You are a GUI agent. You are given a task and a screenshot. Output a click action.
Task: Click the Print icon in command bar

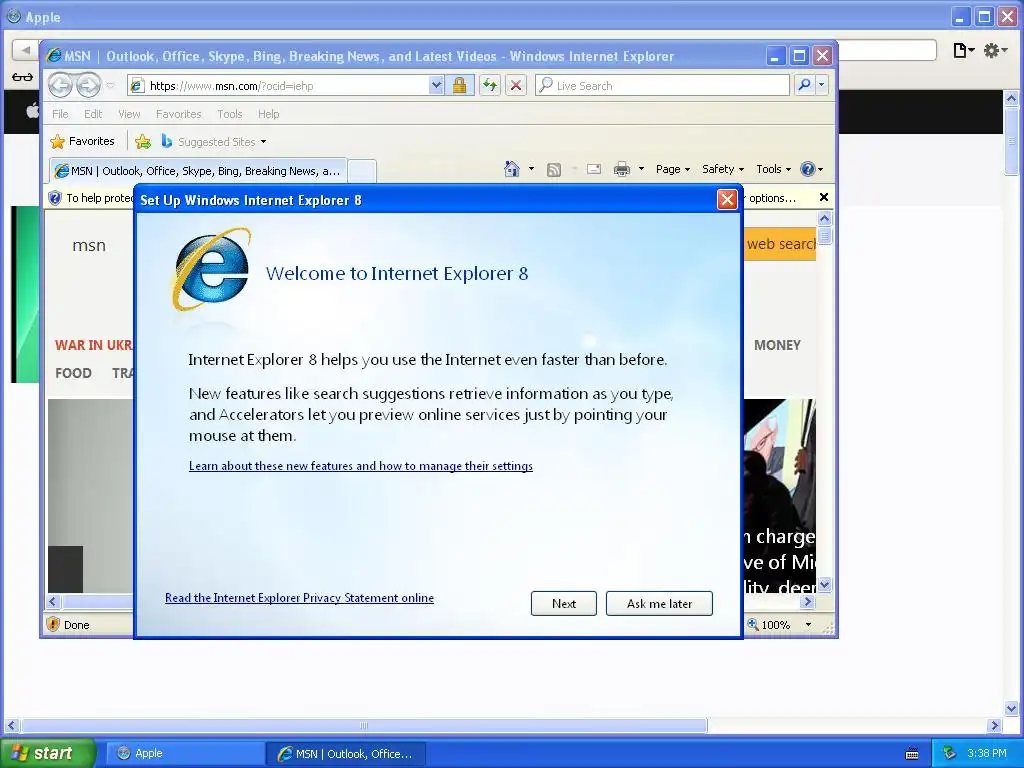622,169
